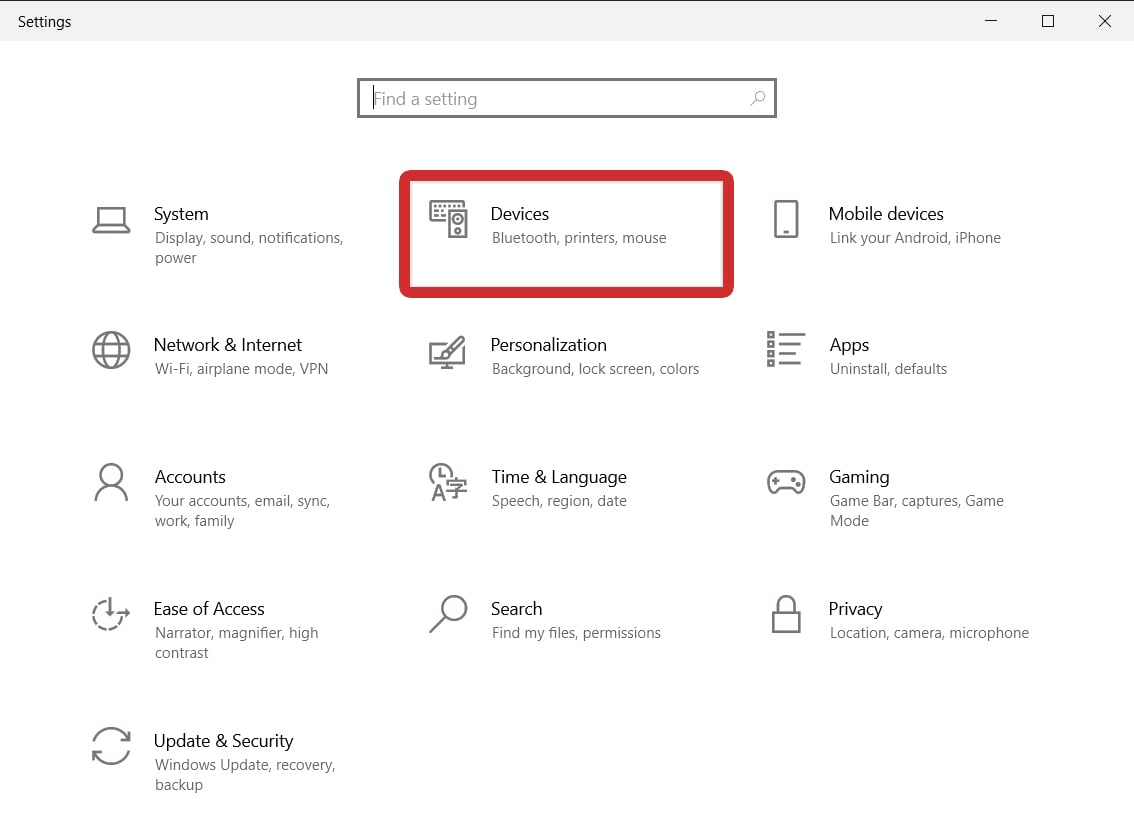Click the Gaming controller icon
Image resolution: width=1134 pixels, height=839 pixels.
click(786, 482)
